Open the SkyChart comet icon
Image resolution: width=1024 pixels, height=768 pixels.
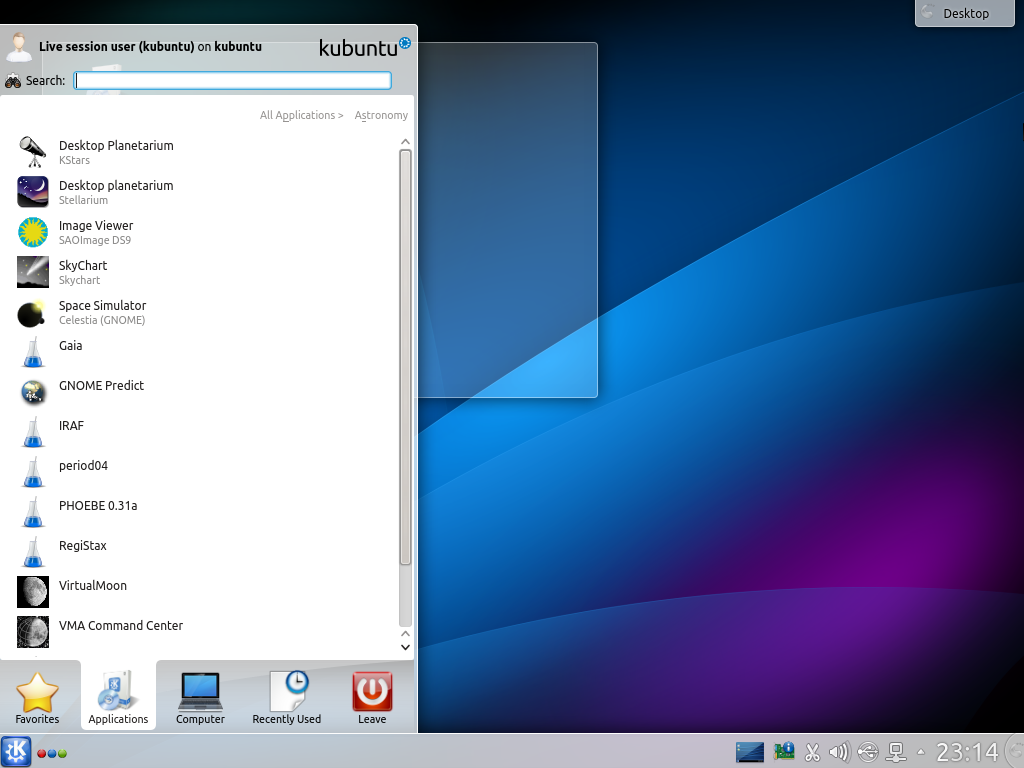point(33,272)
